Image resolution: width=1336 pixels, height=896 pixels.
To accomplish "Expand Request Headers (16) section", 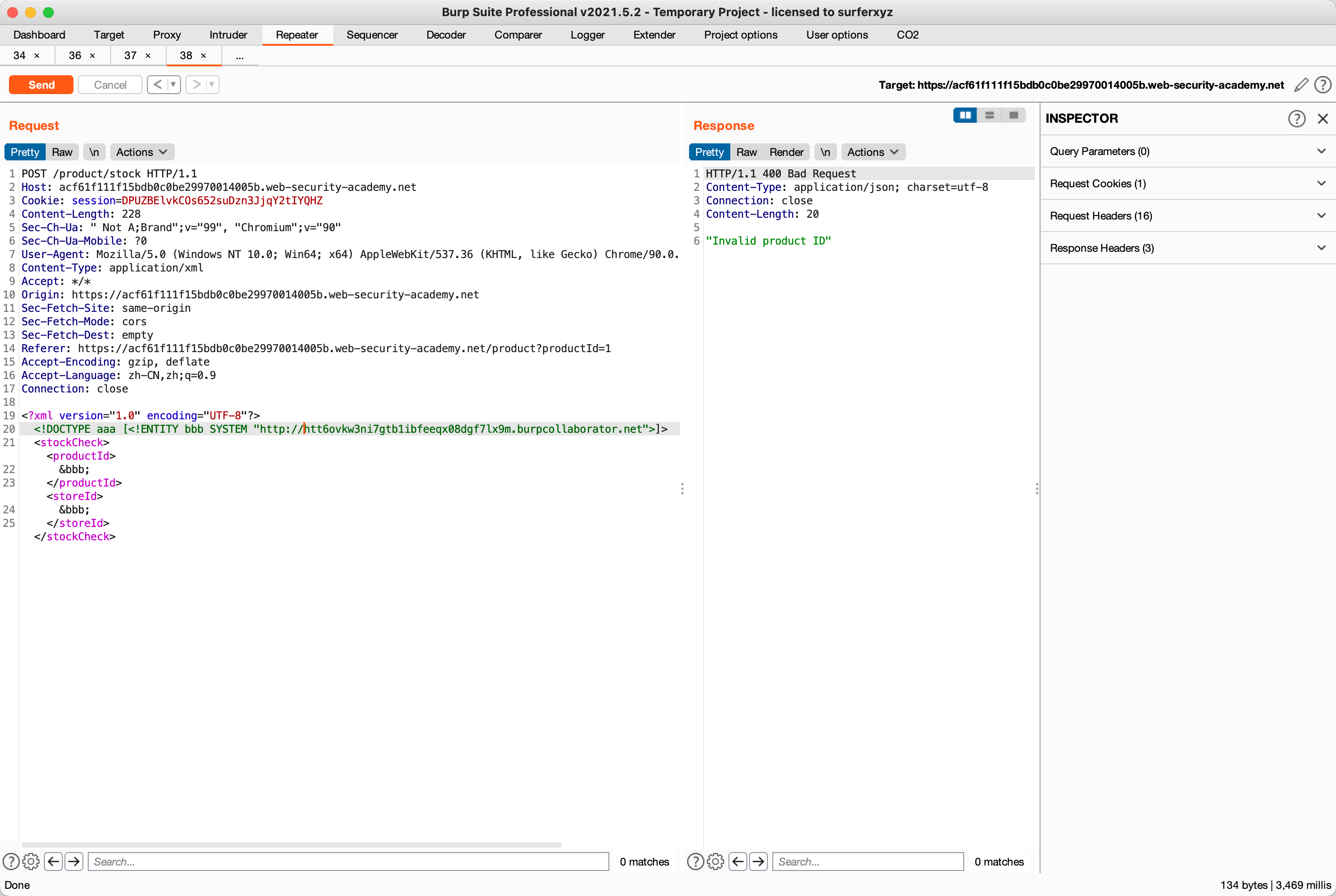I will click(1188, 216).
